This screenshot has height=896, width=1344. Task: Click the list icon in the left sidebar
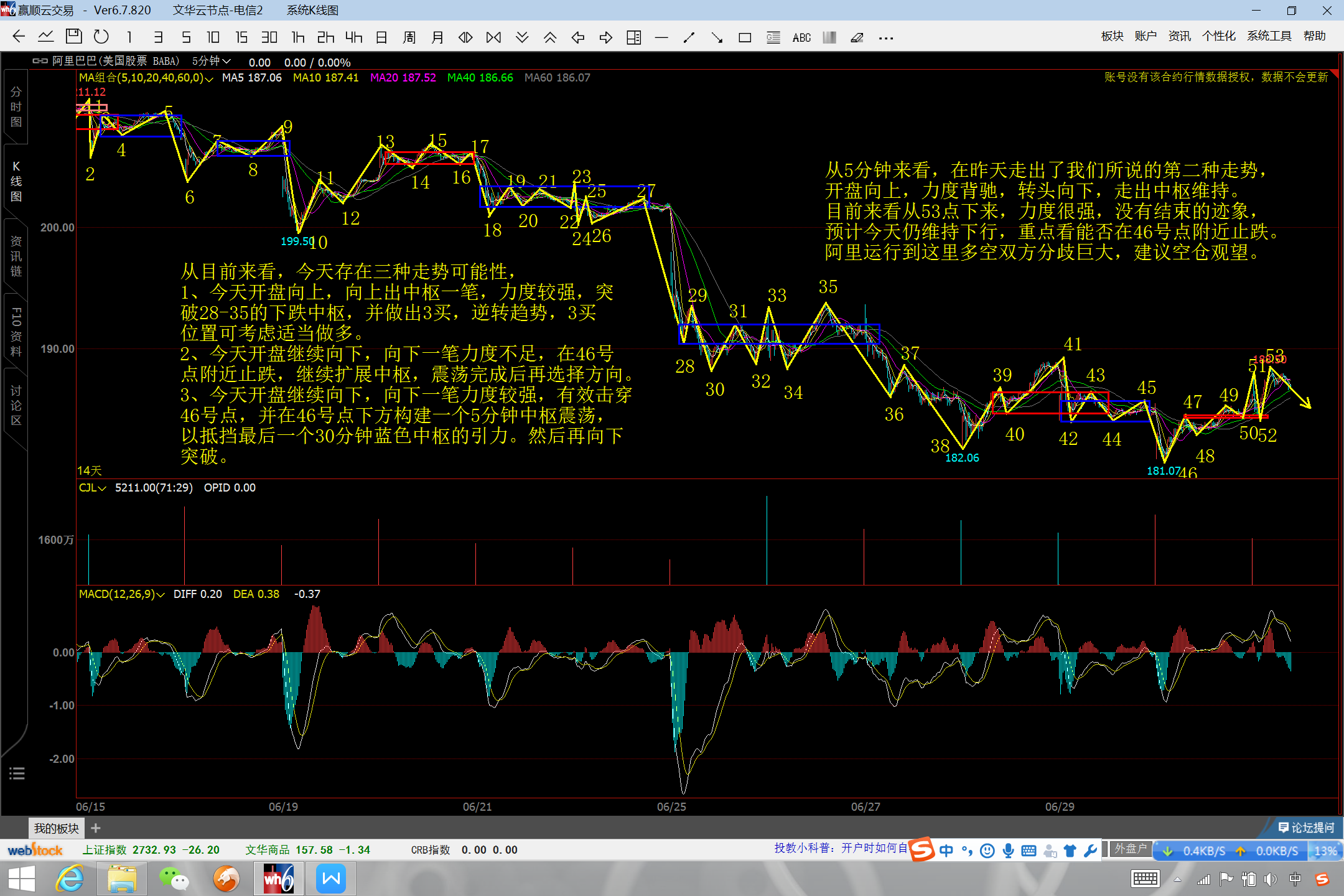[x=17, y=773]
